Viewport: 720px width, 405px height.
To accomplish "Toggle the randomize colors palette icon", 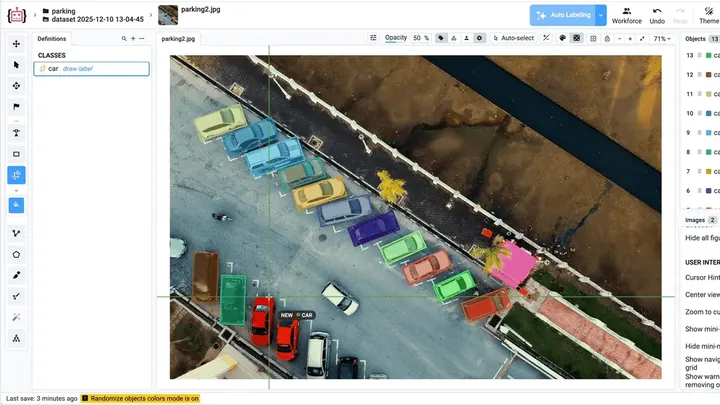I will click(x=562, y=38).
